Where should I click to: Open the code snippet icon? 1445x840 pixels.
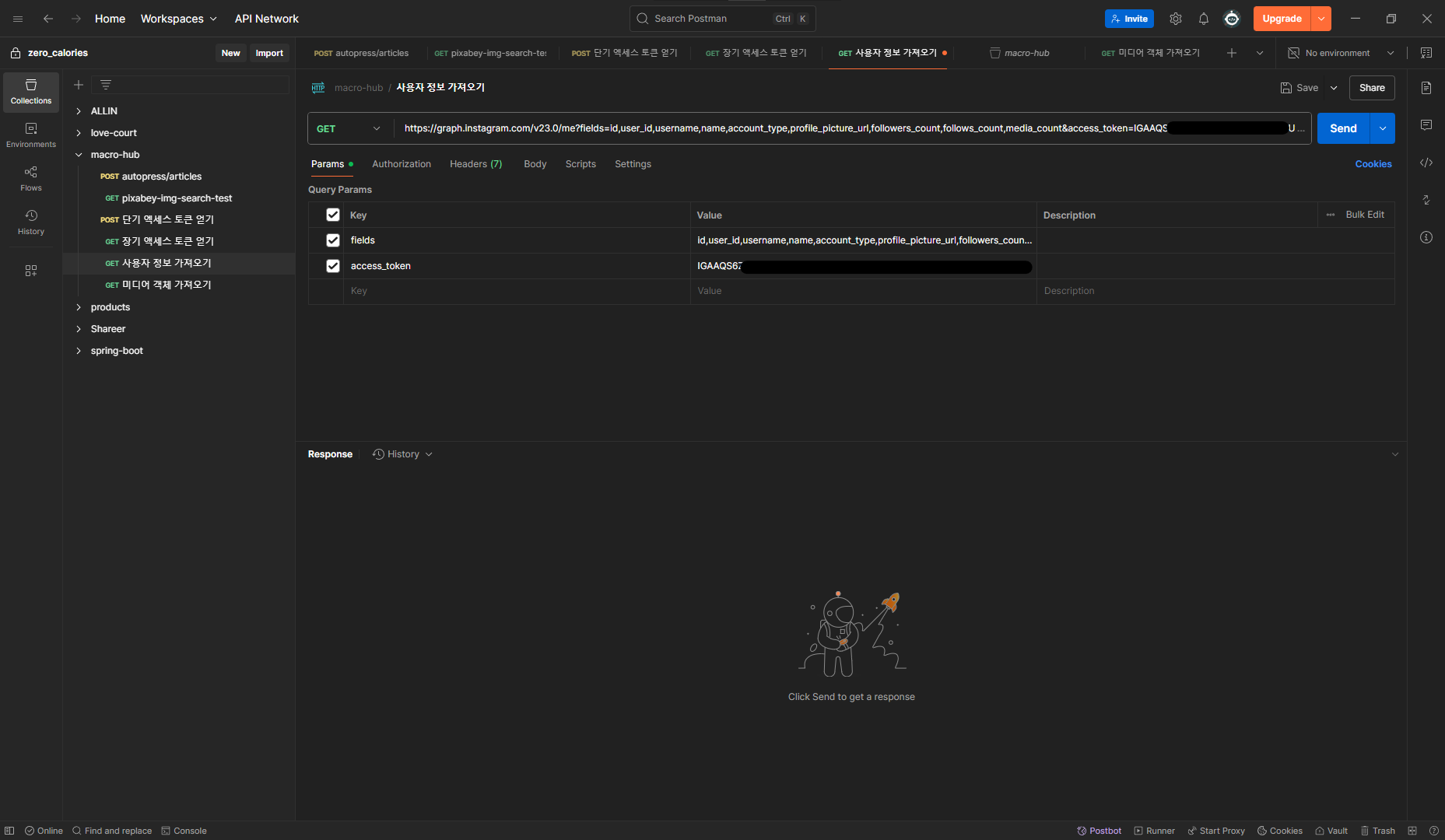point(1426,163)
